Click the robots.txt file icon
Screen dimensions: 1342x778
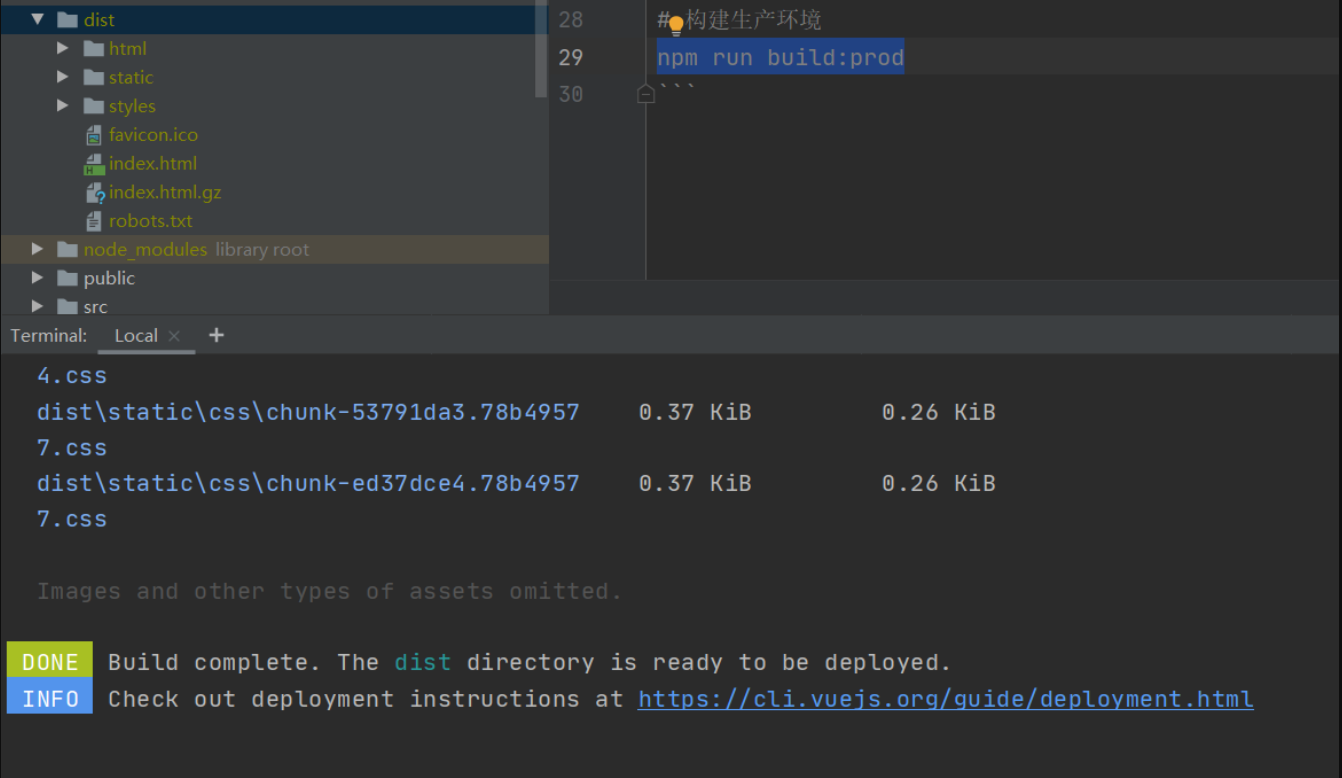click(94, 221)
